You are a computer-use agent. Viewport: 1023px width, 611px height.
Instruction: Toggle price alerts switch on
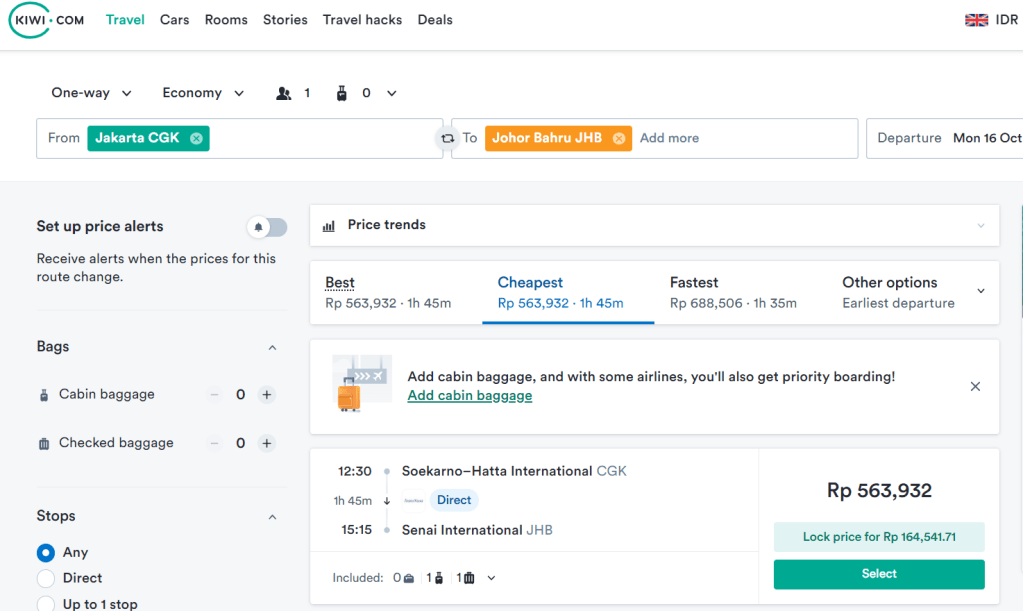point(267,227)
